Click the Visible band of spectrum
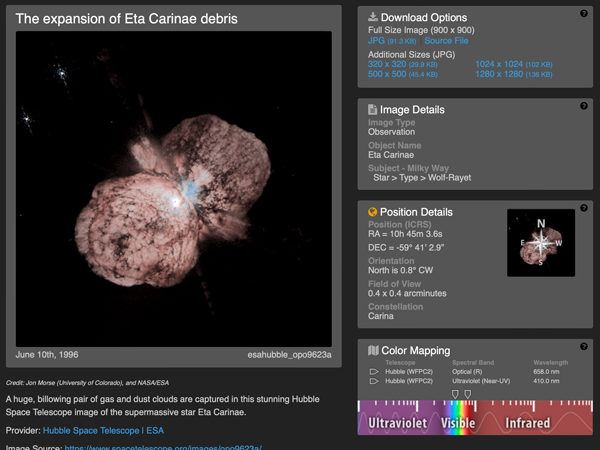 (458, 423)
